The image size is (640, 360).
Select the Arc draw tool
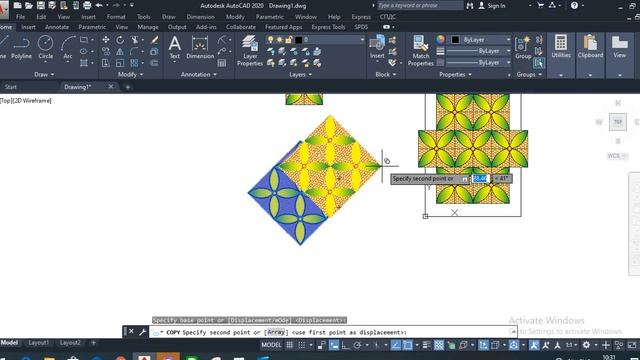[x=68, y=48]
